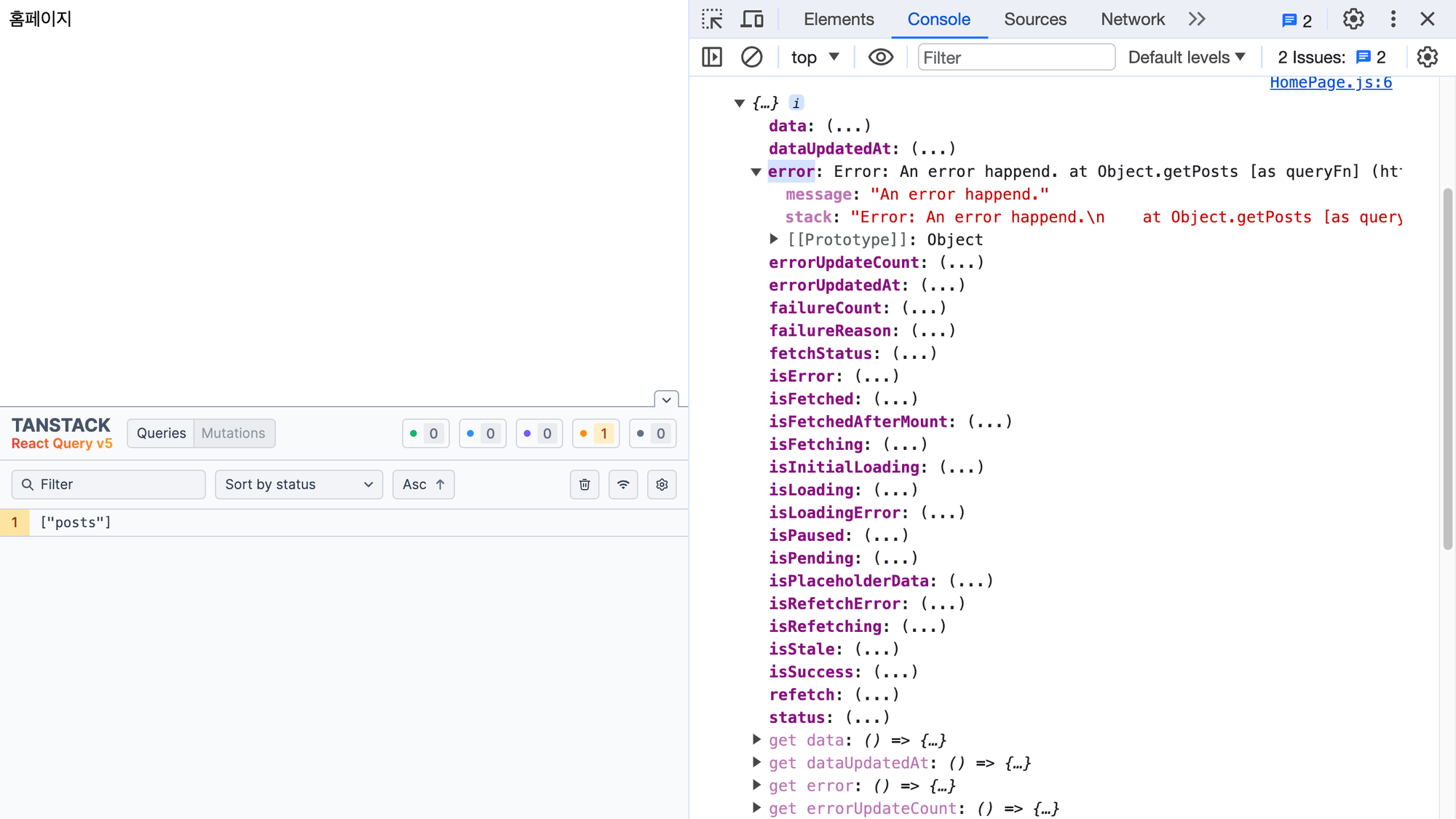The image size is (1456, 819).
Task: Switch to the Sources tab
Action: (1034, 20)
